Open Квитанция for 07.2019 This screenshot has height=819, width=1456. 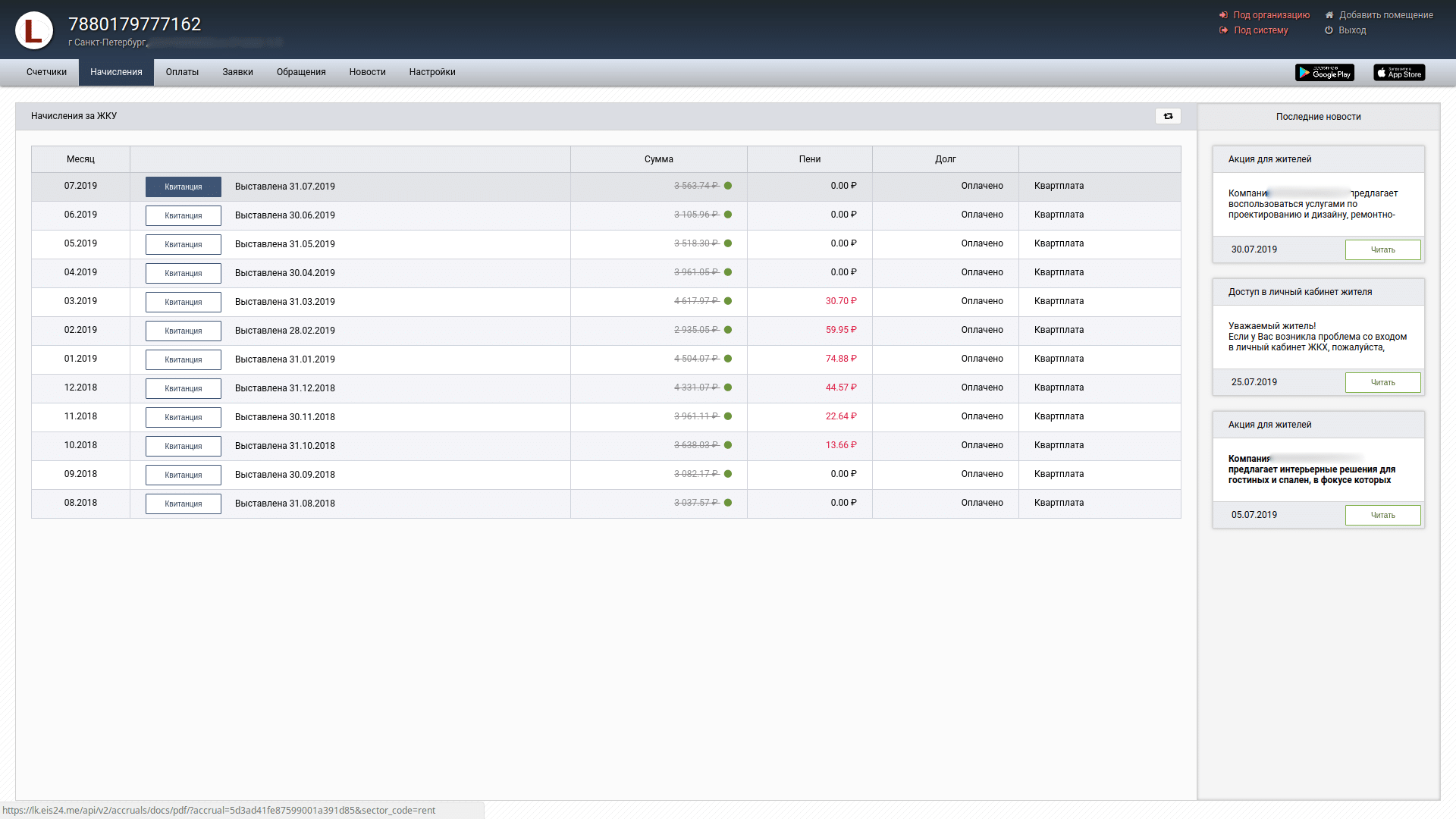pos(184,187)
